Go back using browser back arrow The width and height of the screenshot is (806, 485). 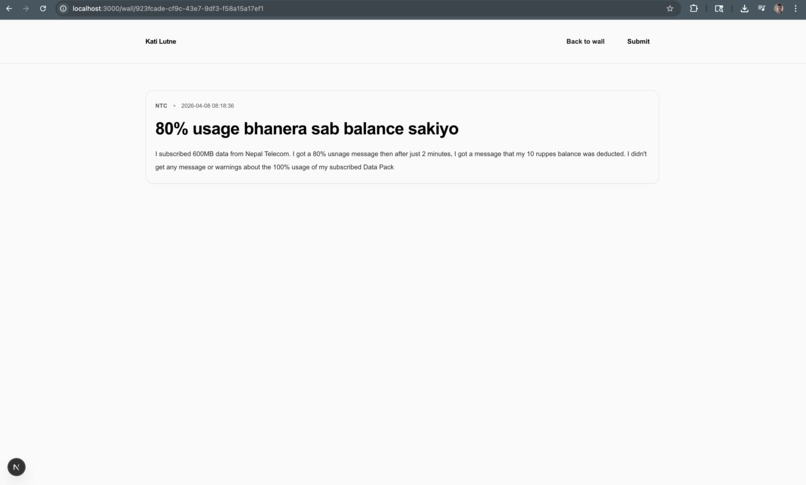(9, 9)
